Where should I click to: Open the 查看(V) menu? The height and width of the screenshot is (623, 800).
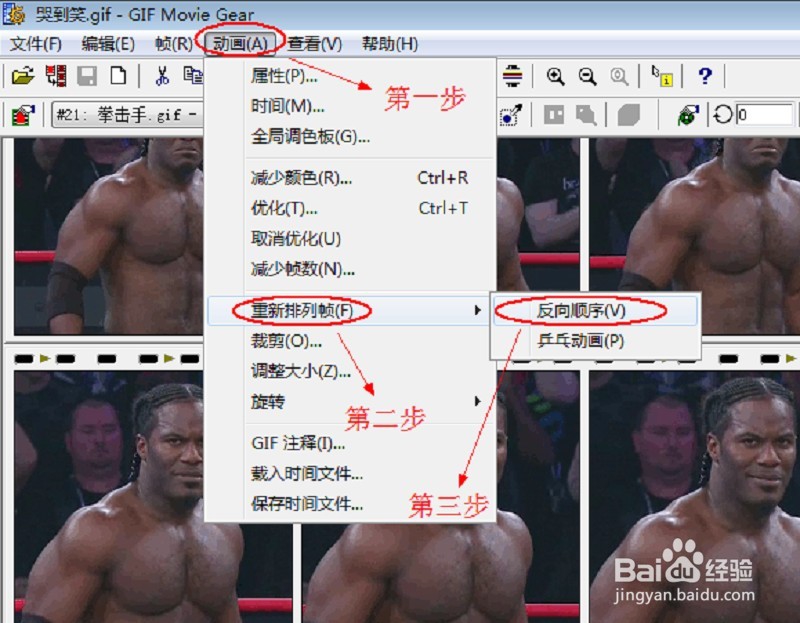(x=314, y=44)
